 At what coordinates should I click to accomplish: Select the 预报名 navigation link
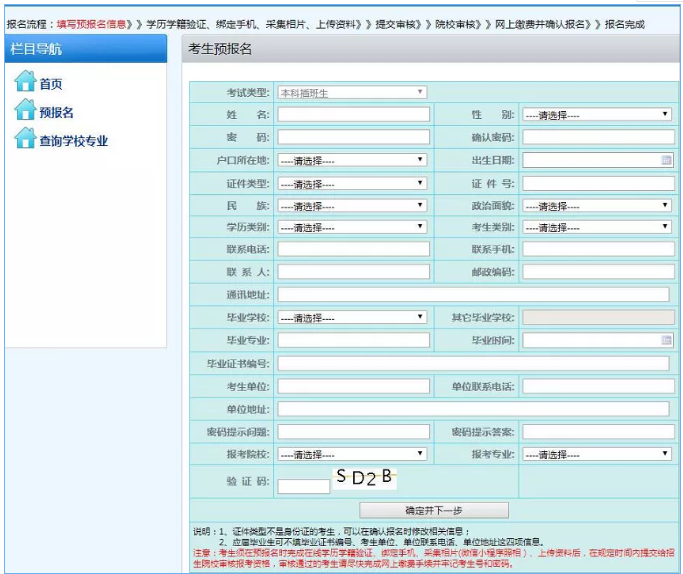[57, 113]
